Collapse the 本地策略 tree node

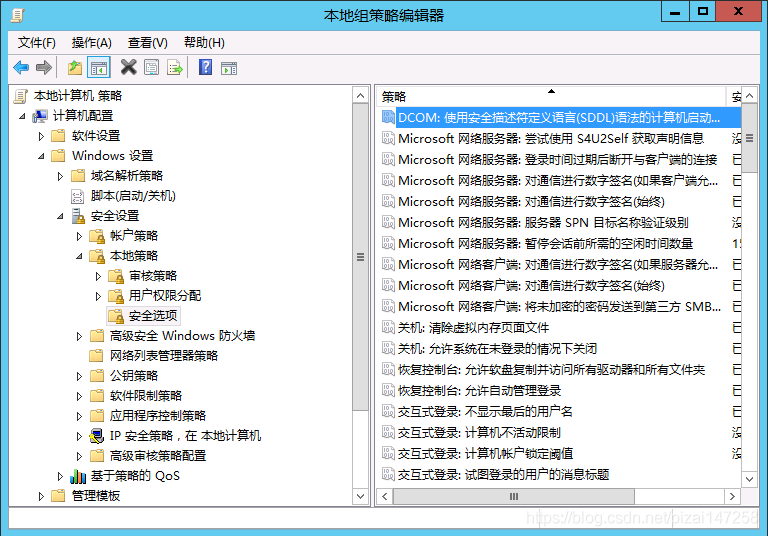80,256
